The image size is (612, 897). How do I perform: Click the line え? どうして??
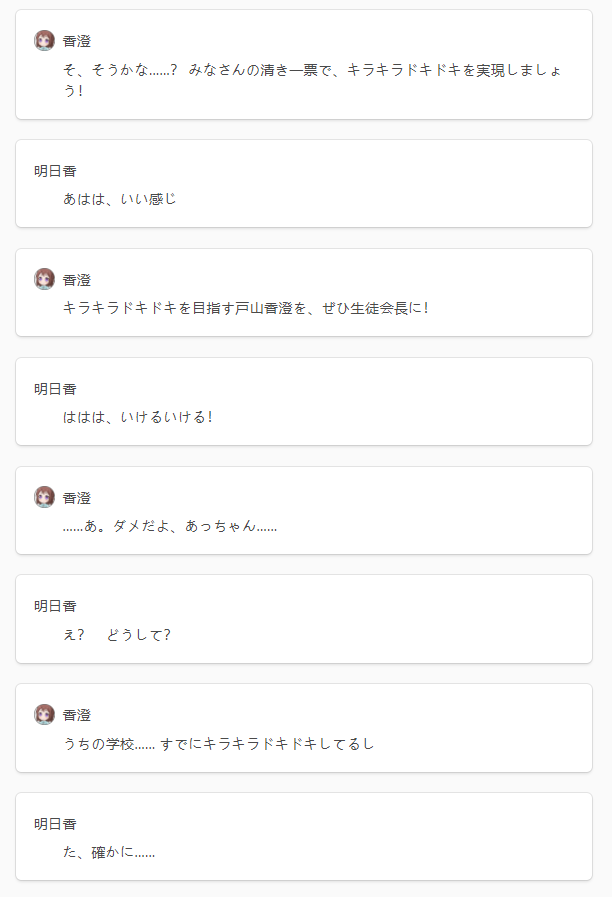click(117, 634)
